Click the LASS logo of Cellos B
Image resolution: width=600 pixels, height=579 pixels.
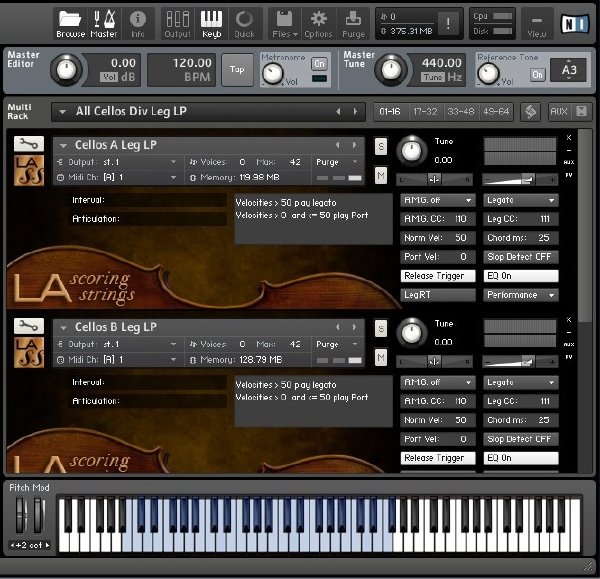coord(29,352)
